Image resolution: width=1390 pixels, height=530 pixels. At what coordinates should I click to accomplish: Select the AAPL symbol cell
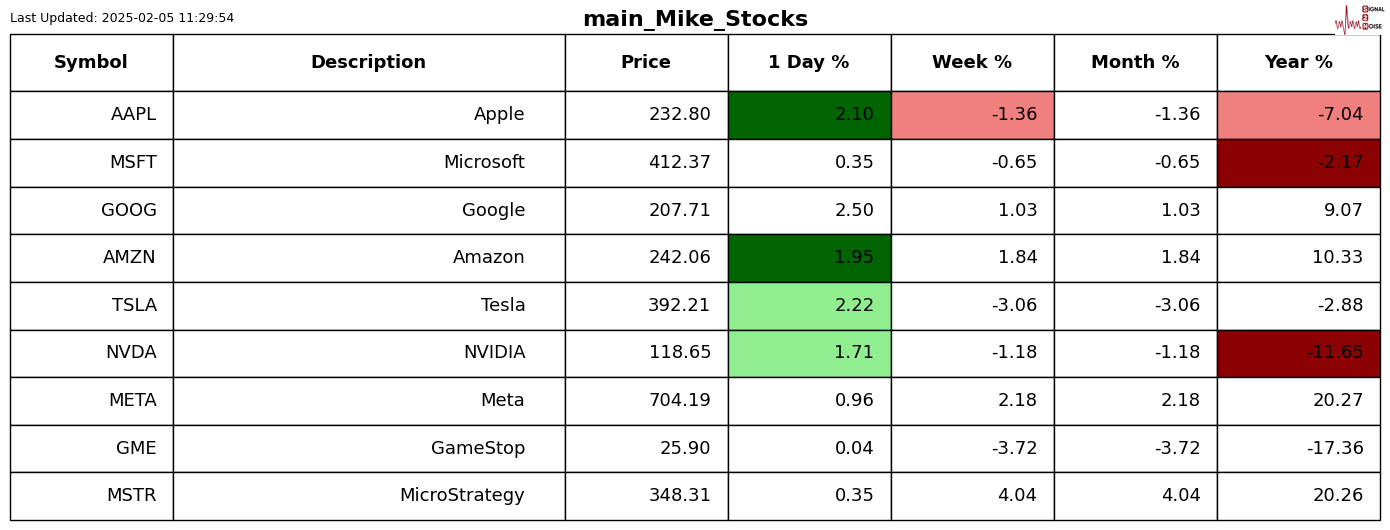tap(91, 115)
